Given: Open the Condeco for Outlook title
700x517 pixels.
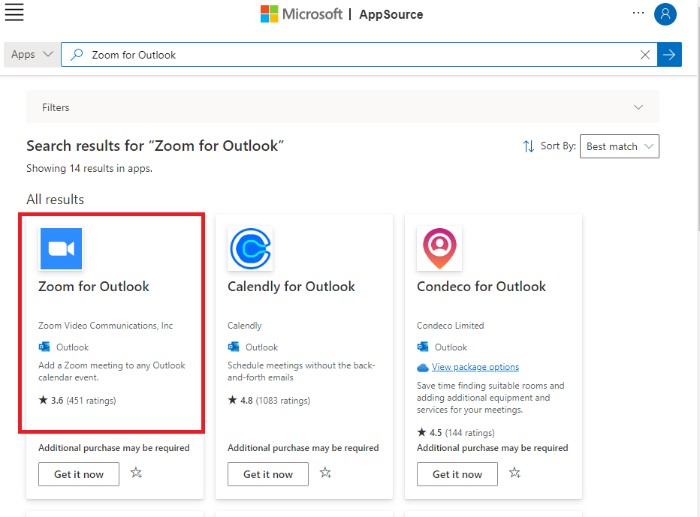Looking at the screenshot, I should (481, 286).
